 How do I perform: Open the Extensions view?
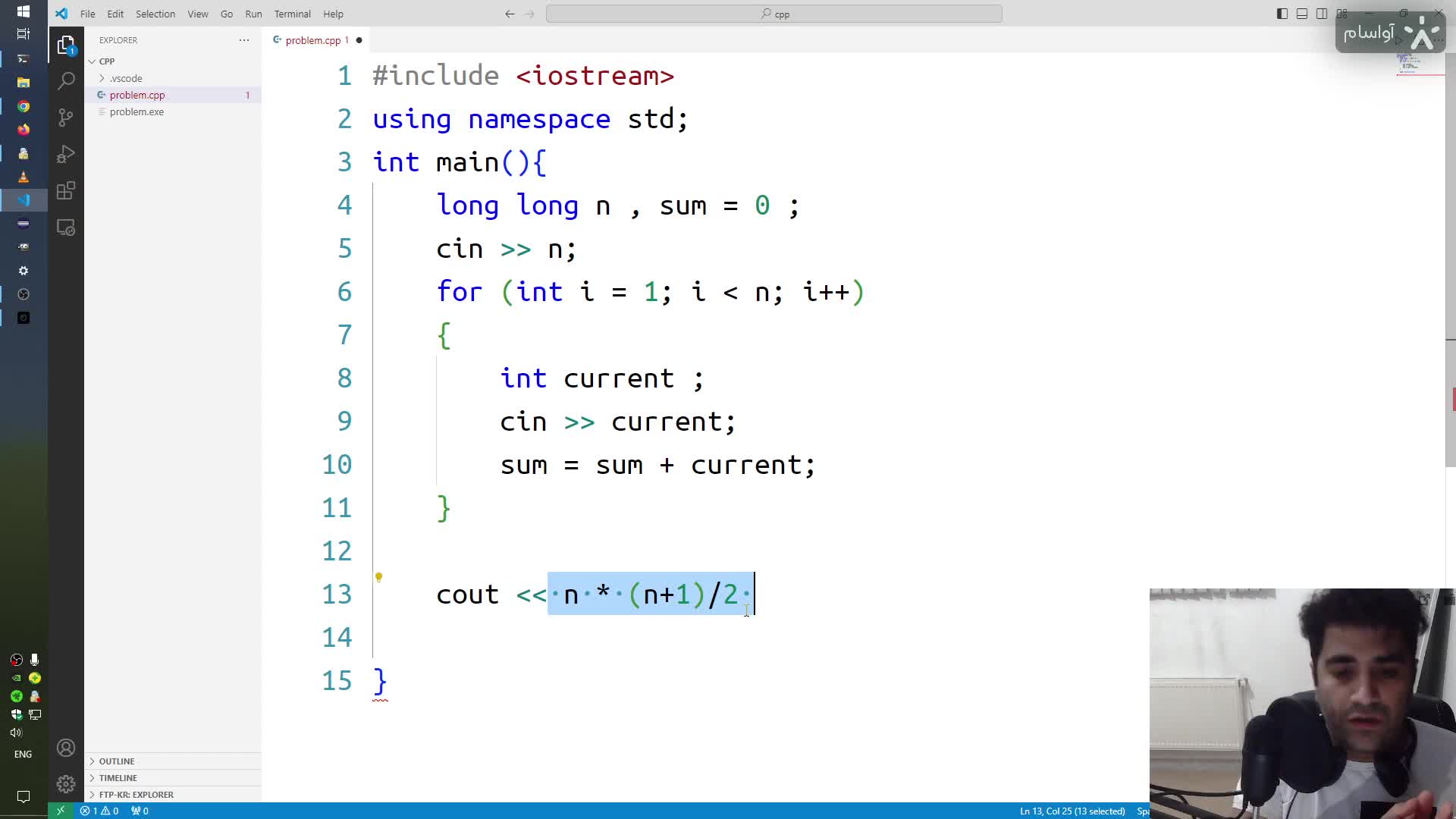point(66,190)
